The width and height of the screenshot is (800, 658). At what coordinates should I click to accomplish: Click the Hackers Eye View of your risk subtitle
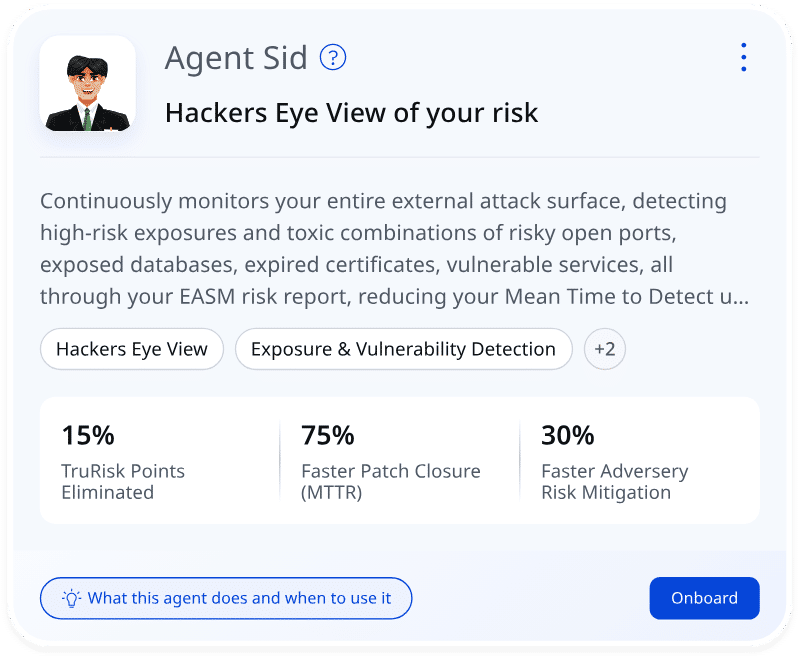tap(351, 113)
